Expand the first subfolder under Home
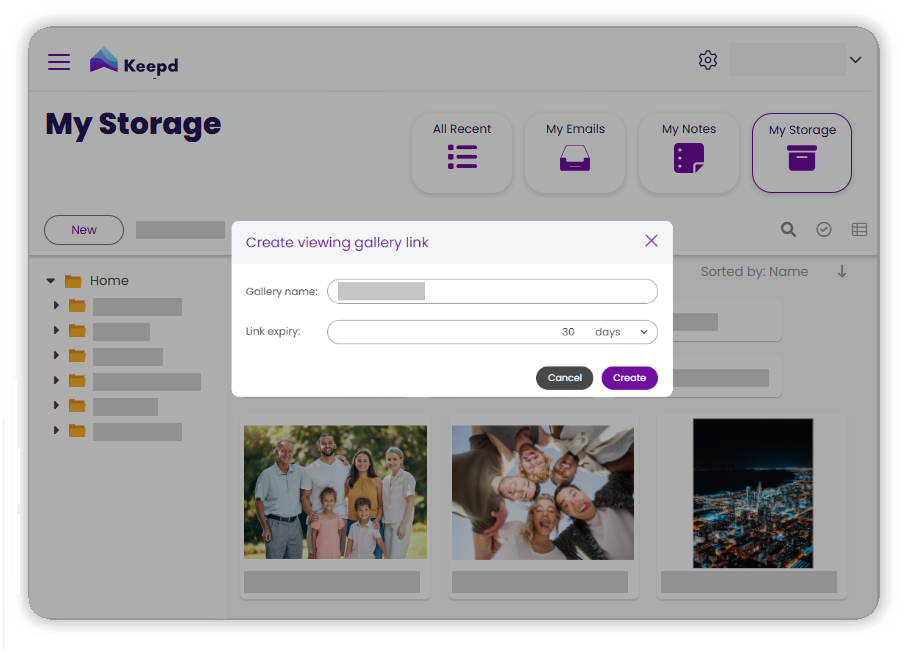 [56, 306]
